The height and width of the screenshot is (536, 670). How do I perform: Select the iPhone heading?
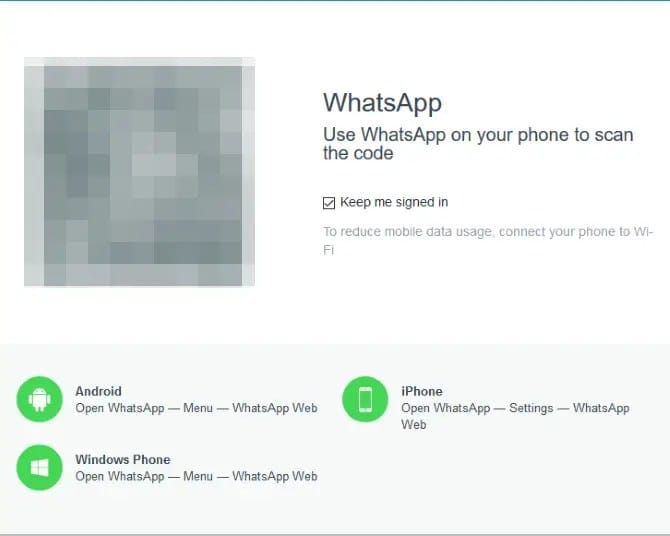click(422, 391)
